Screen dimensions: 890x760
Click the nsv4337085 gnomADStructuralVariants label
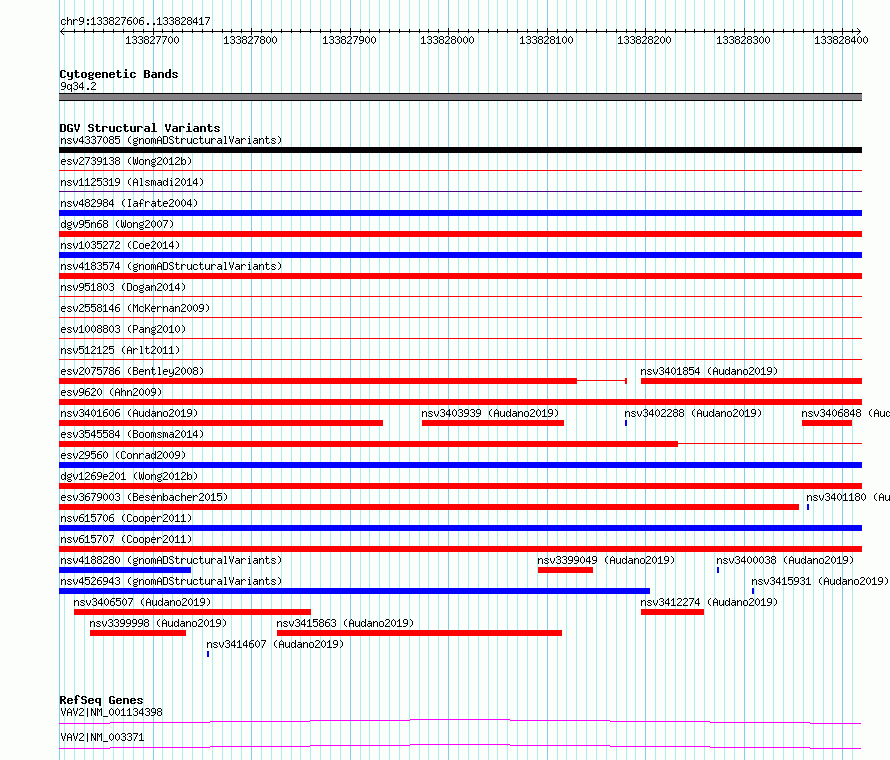(x=171, y=140)
